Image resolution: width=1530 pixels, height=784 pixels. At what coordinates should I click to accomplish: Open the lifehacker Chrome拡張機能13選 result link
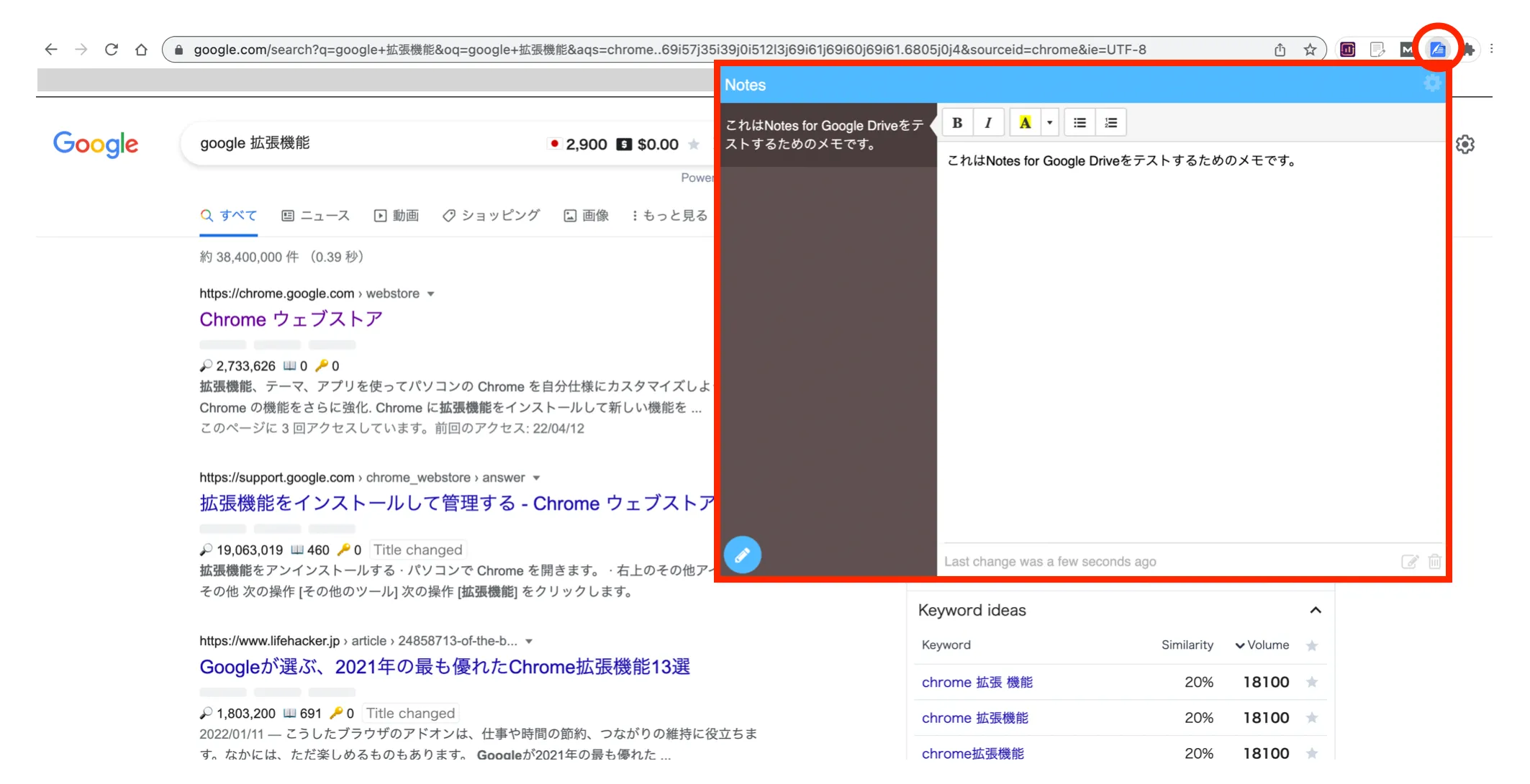click(445, 667)
